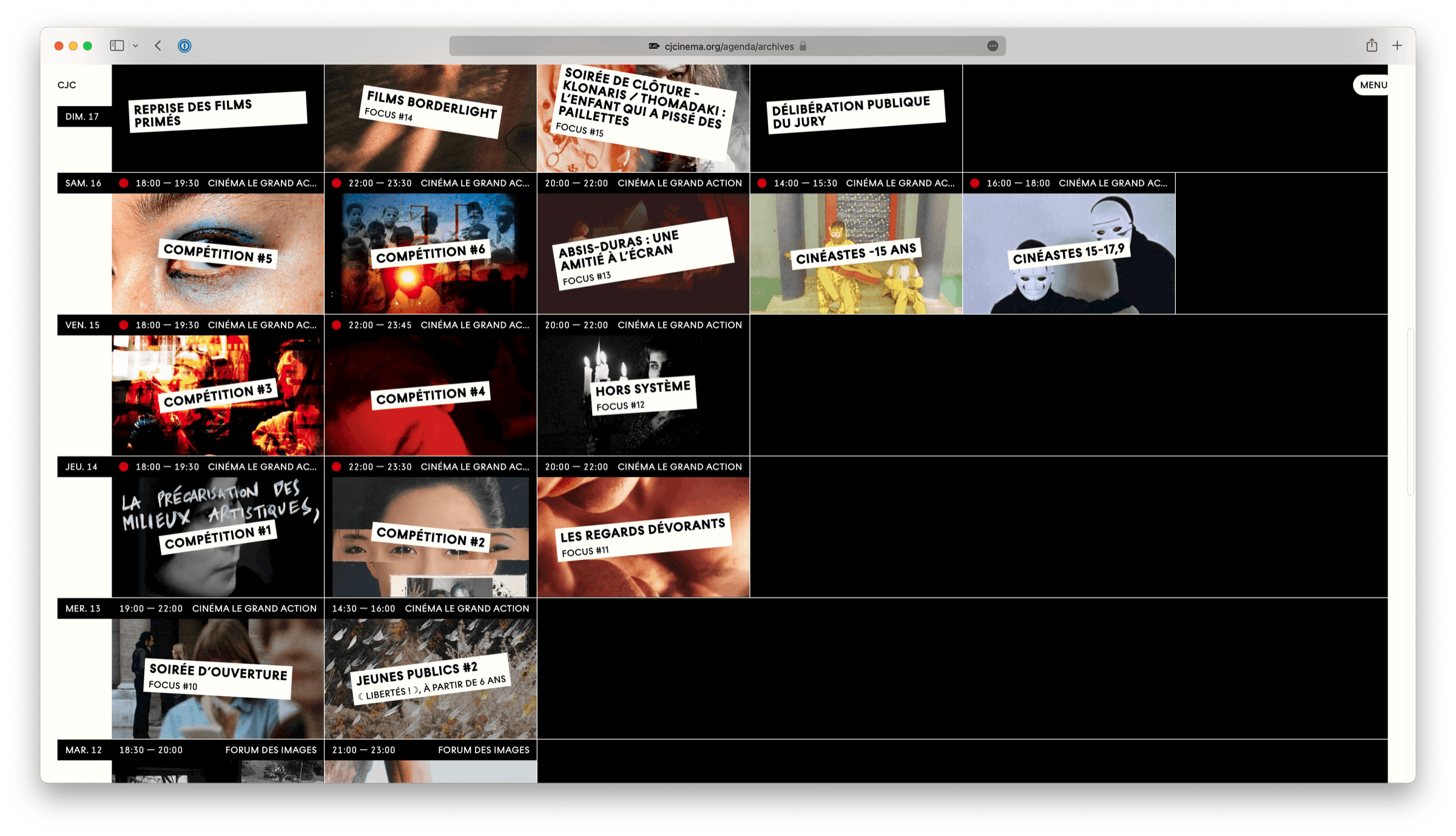The width and height of the screenshot is (1456, 836).
Task: Open a new tab with plus icon
Action: point(1397,46)
